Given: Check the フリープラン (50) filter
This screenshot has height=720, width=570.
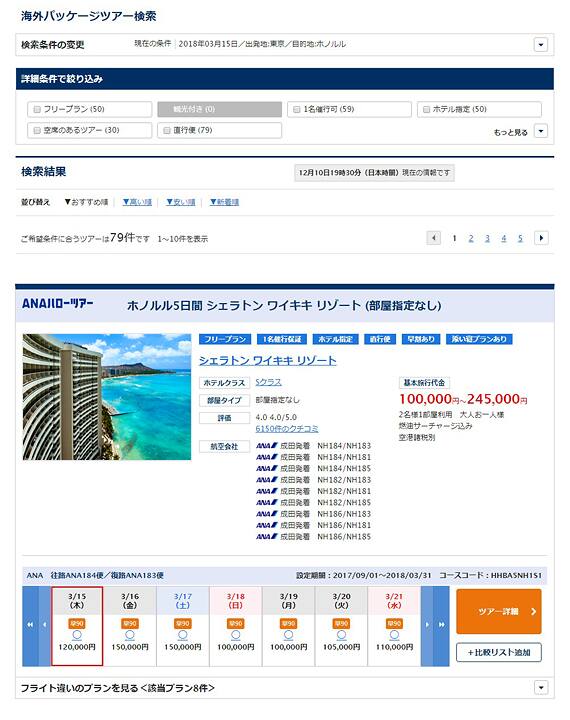Looking at the screenshot, I should tap(90, 109).
